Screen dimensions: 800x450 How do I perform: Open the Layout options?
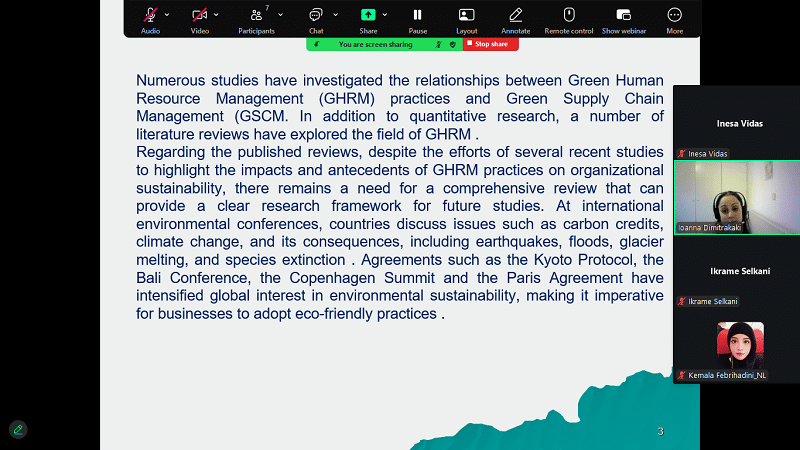[466, 16]
